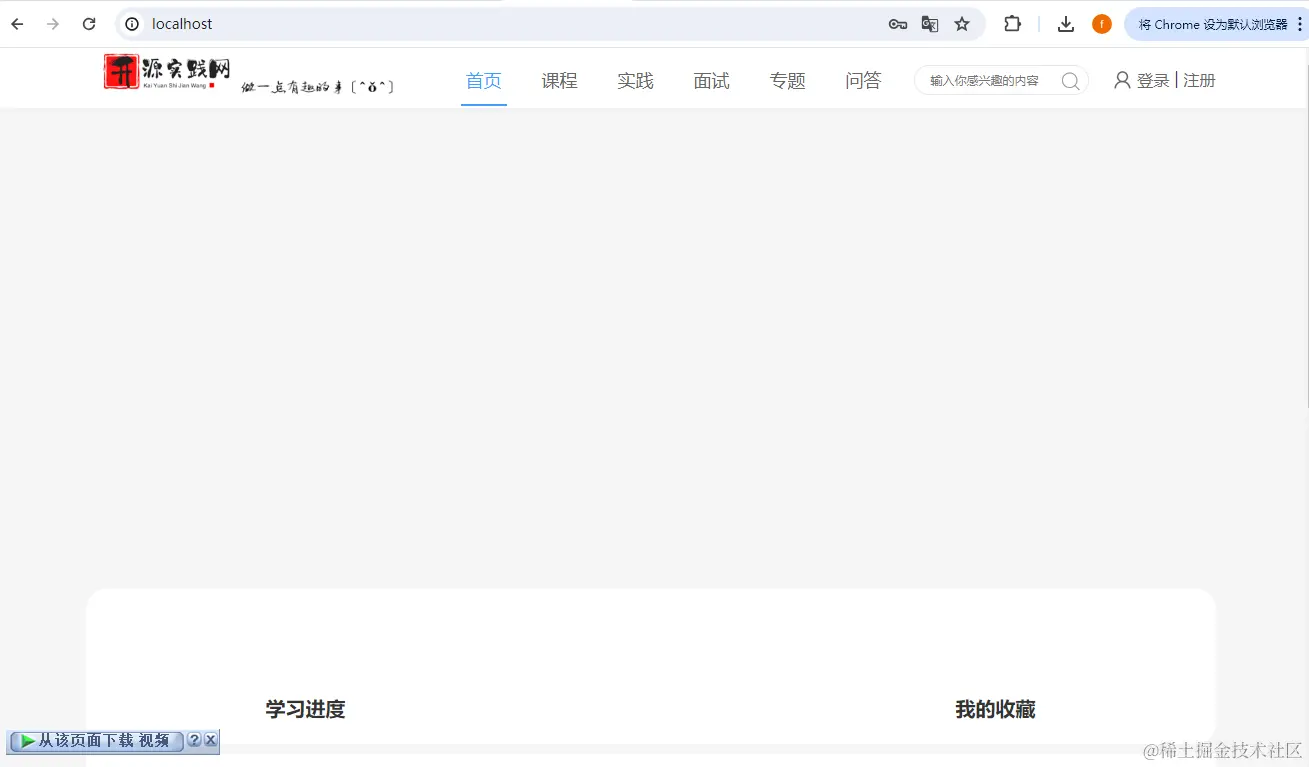Open the 课程 navigation item
The width and height of the screenshot is (1309, 767).
560,81
